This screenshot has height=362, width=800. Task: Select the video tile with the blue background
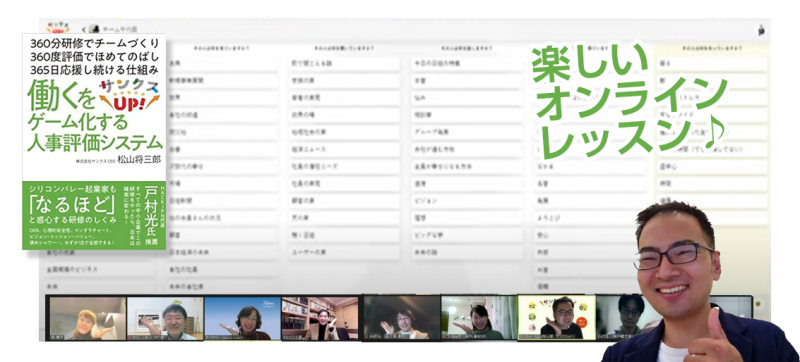coord(242,318)
